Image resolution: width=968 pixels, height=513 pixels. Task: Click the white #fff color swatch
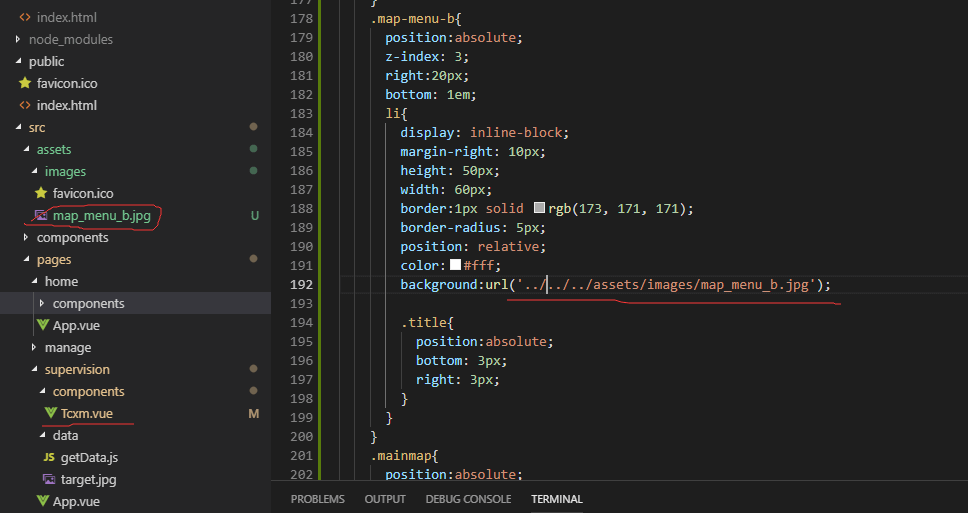[x=455, y=265]
